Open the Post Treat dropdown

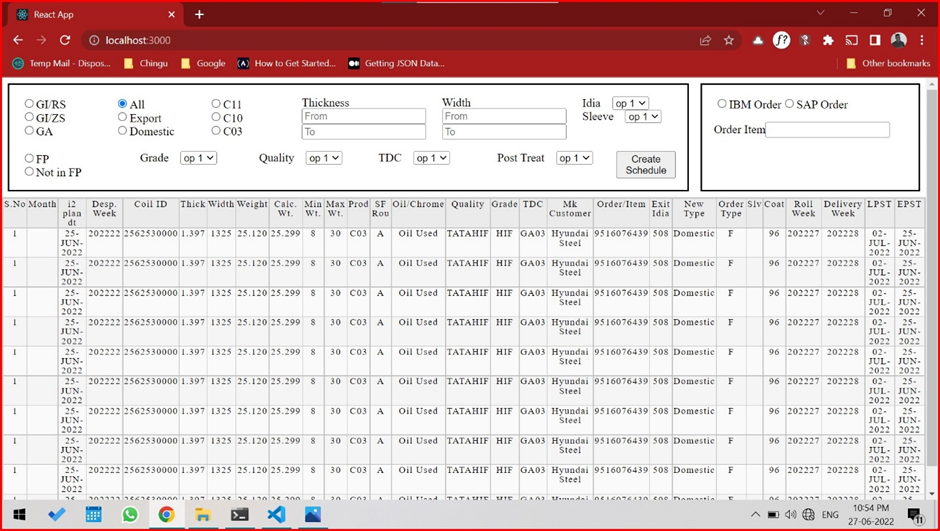pyautogui.click(x=574, y=158)
